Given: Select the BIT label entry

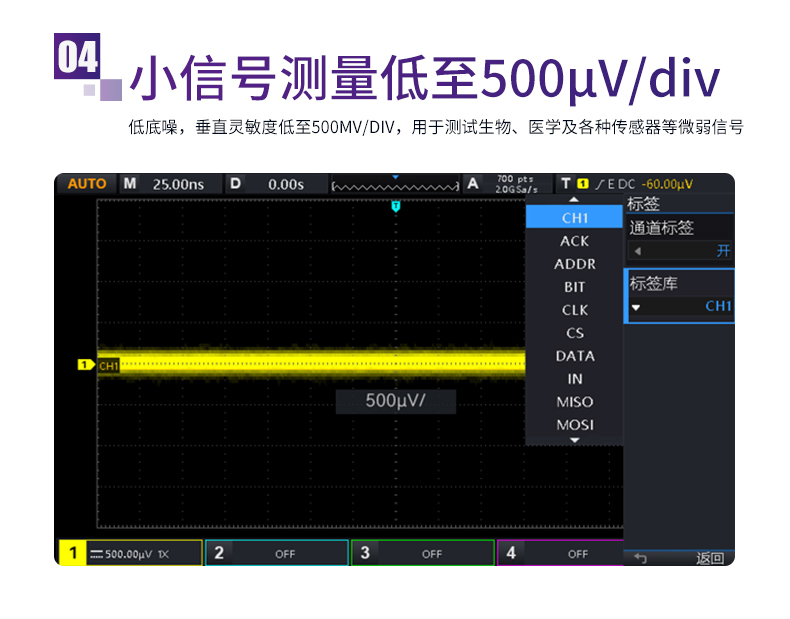Looking at the screenshot, I should pyautogui.click(x=574, y=287).
